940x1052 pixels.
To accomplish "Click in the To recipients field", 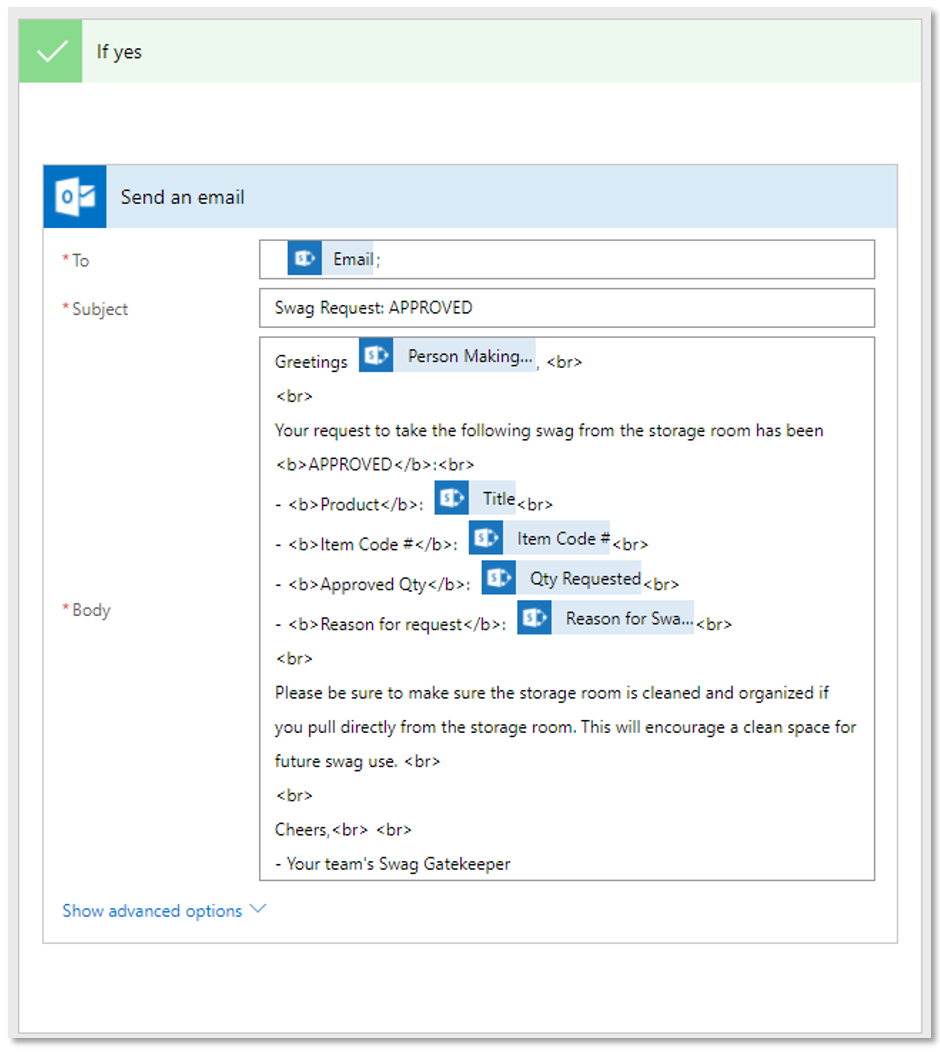I will [620, 259].
